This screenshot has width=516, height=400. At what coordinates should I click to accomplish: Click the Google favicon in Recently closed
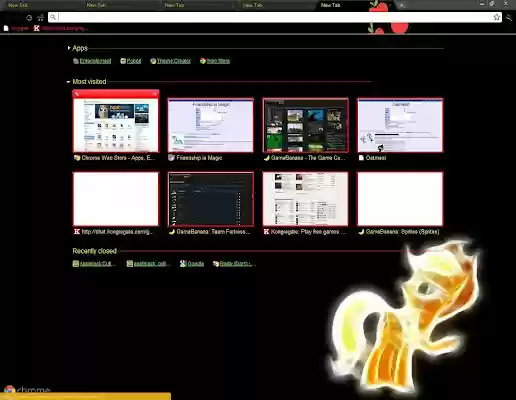183,264
